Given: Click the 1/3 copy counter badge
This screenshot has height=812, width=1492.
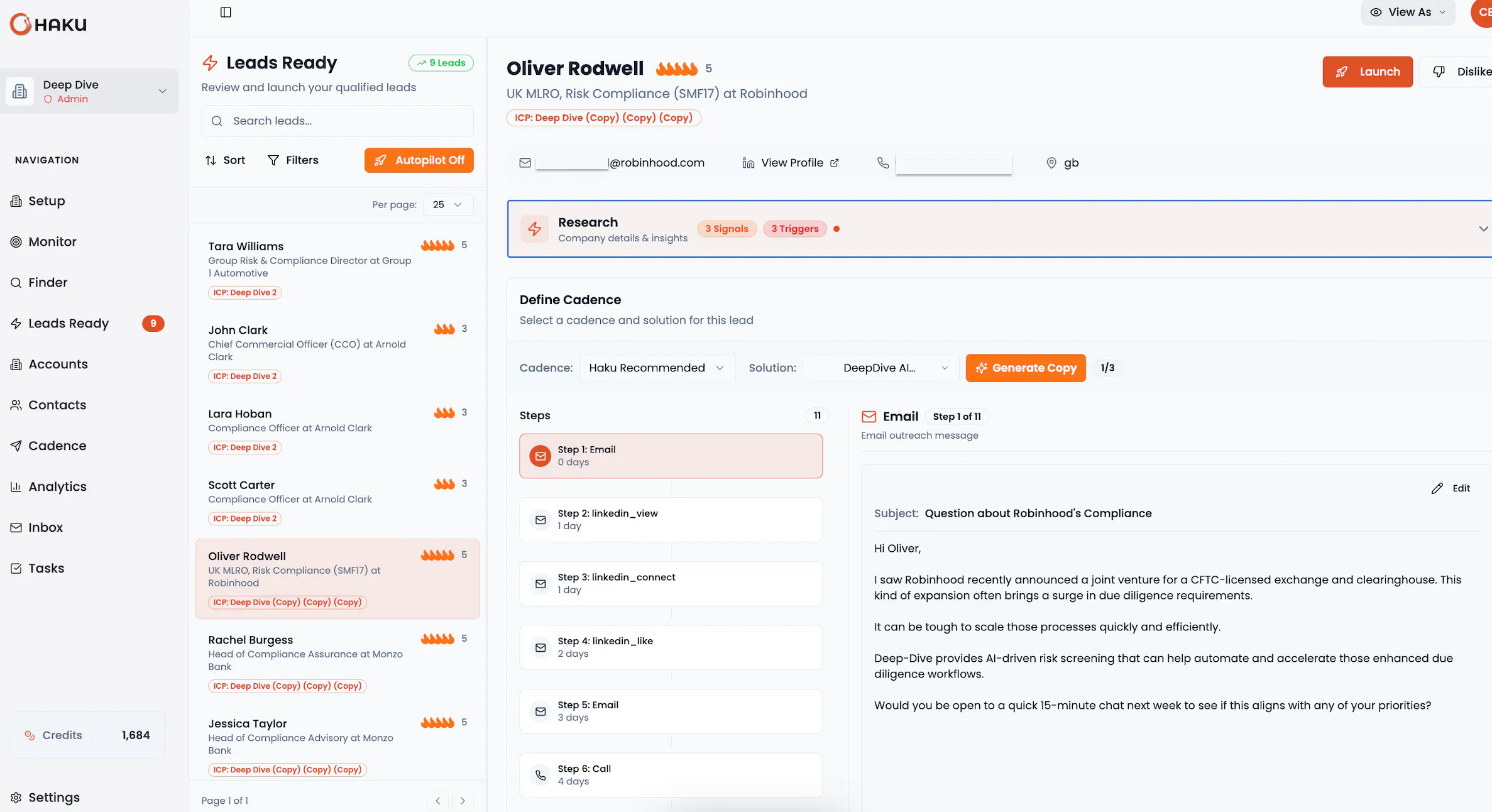Looking at the screenshot, I should (1107, 368).
